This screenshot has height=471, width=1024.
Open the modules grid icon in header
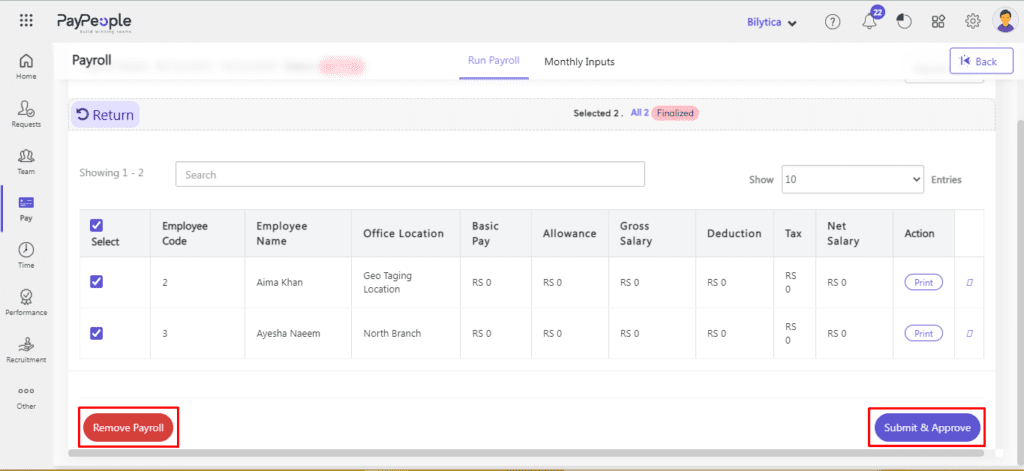click(938, 22)
